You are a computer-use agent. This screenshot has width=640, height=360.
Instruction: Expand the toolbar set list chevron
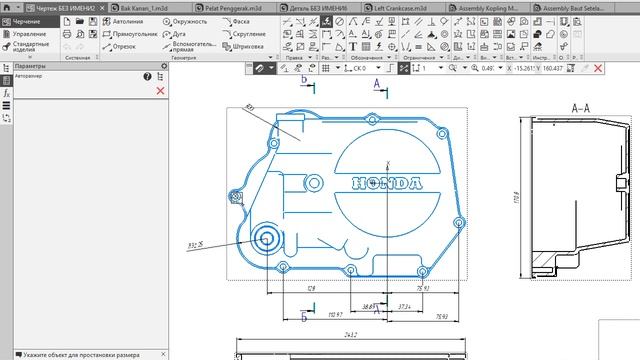click(x=30, y=57)
